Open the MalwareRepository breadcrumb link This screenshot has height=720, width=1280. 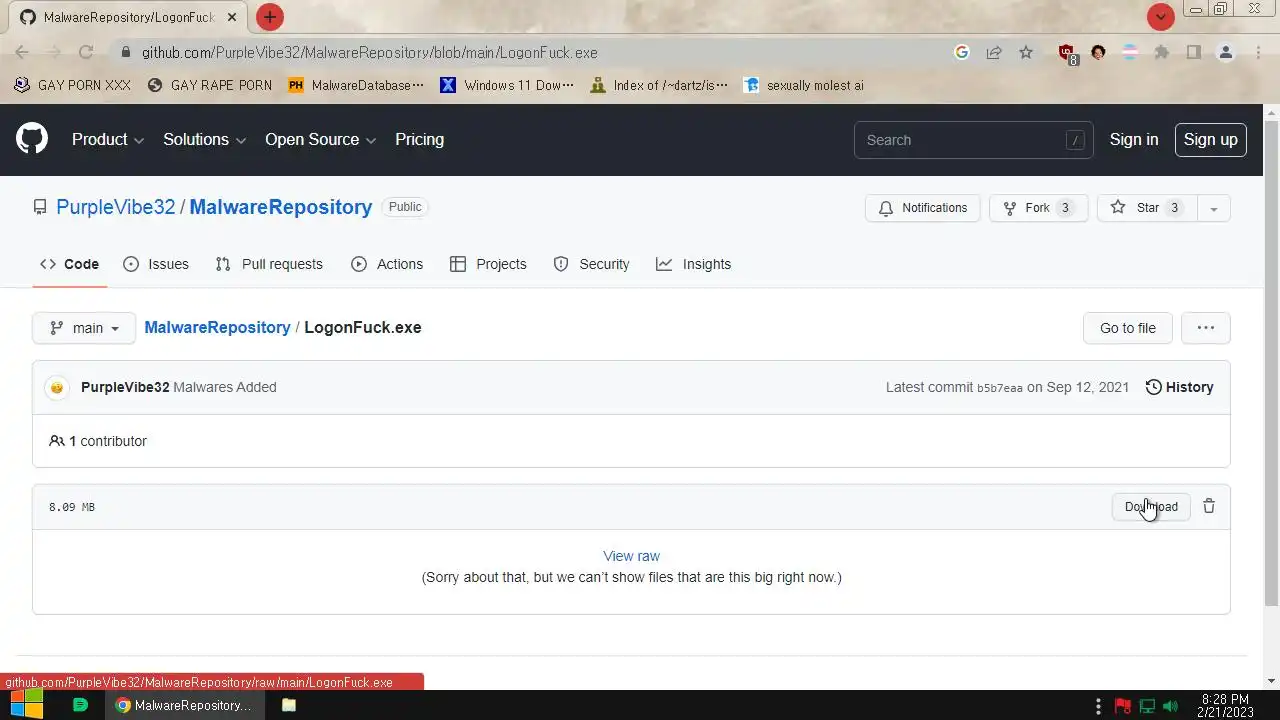point(217,327)
